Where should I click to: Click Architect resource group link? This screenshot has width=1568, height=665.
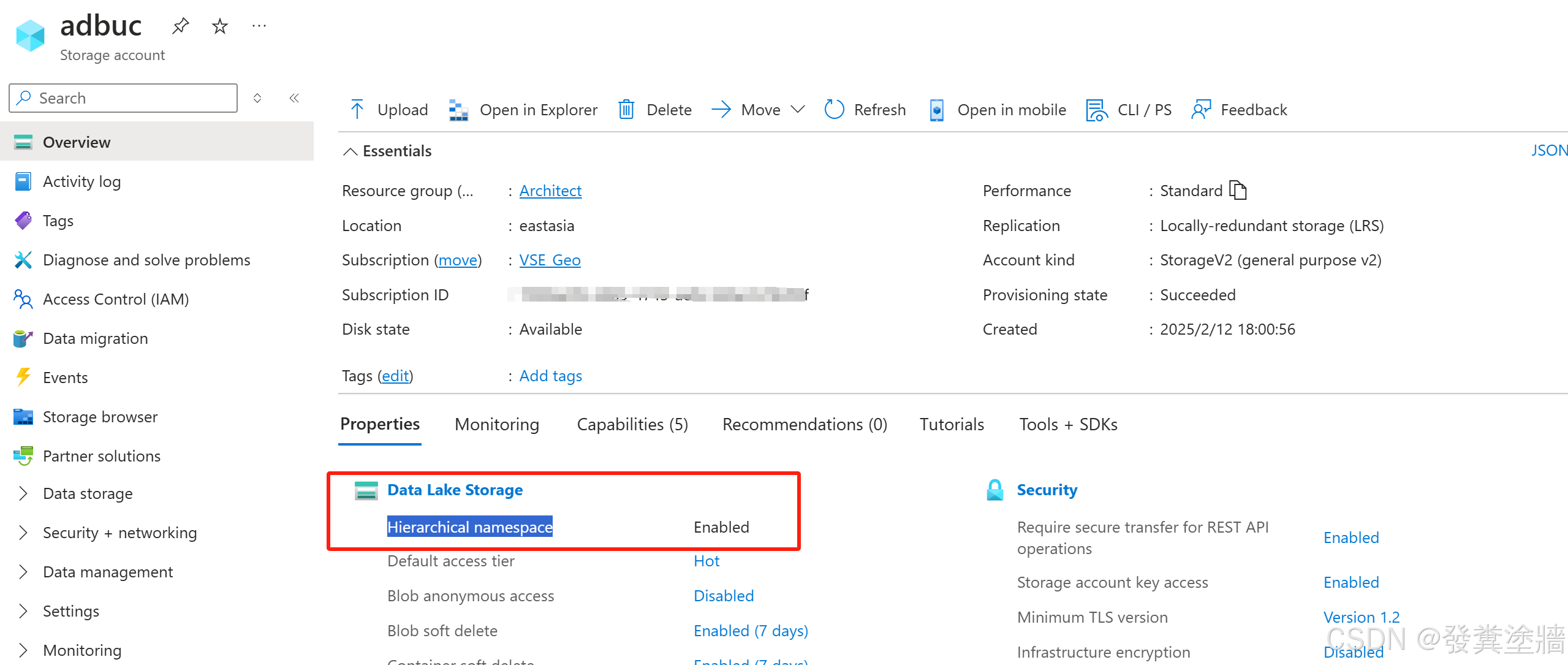tap(548, 190)
